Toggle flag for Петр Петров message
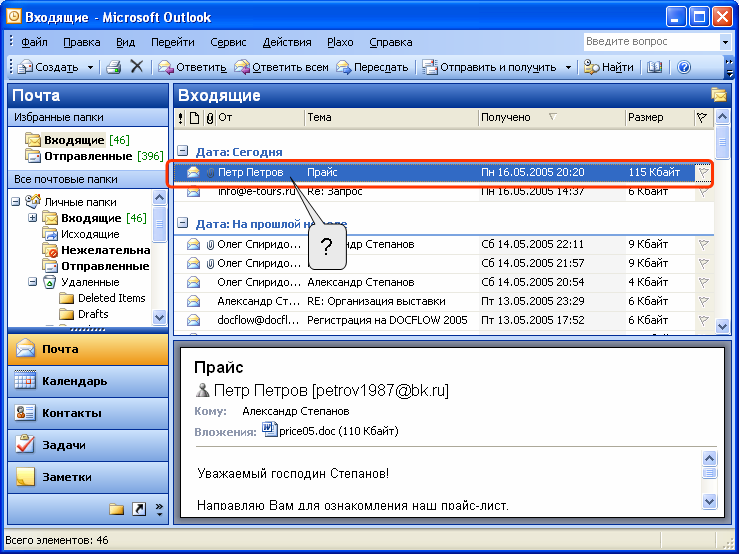The width and height of the screenshot is (739, 554). [x=703, y=173]
